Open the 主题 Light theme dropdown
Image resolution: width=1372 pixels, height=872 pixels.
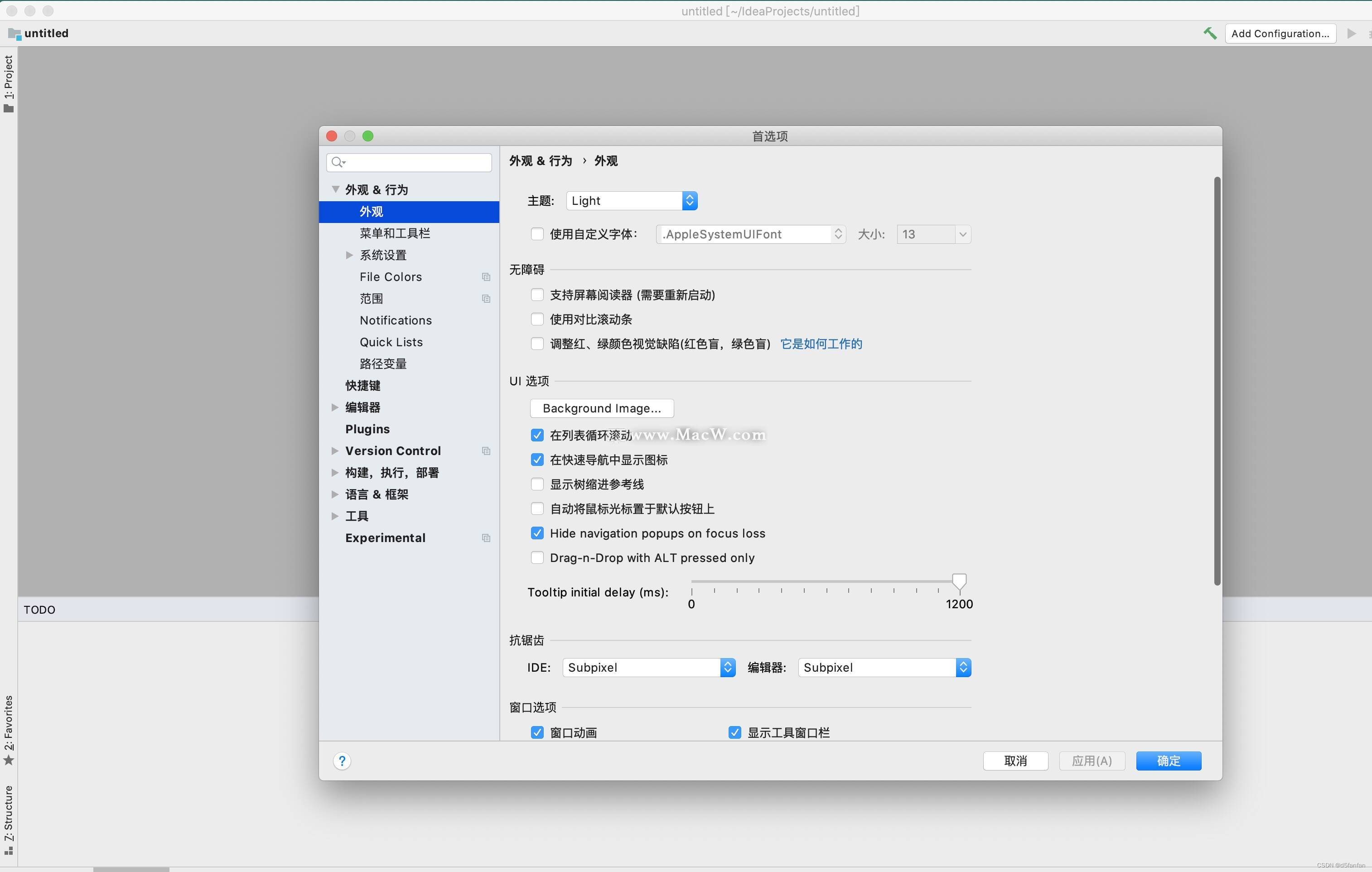(x=690, y=200)
